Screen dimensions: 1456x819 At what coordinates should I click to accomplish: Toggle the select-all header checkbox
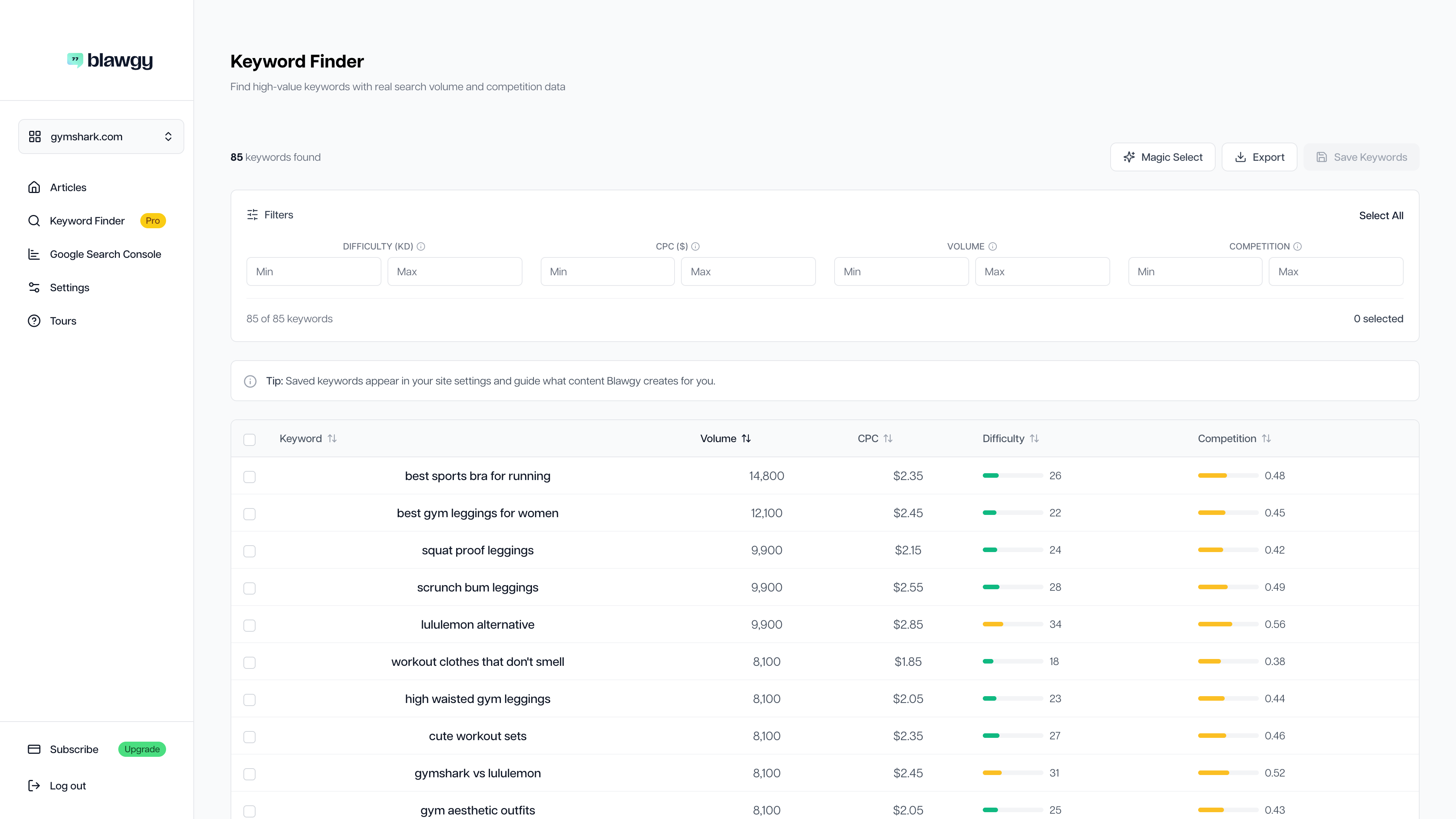[249, 439]
